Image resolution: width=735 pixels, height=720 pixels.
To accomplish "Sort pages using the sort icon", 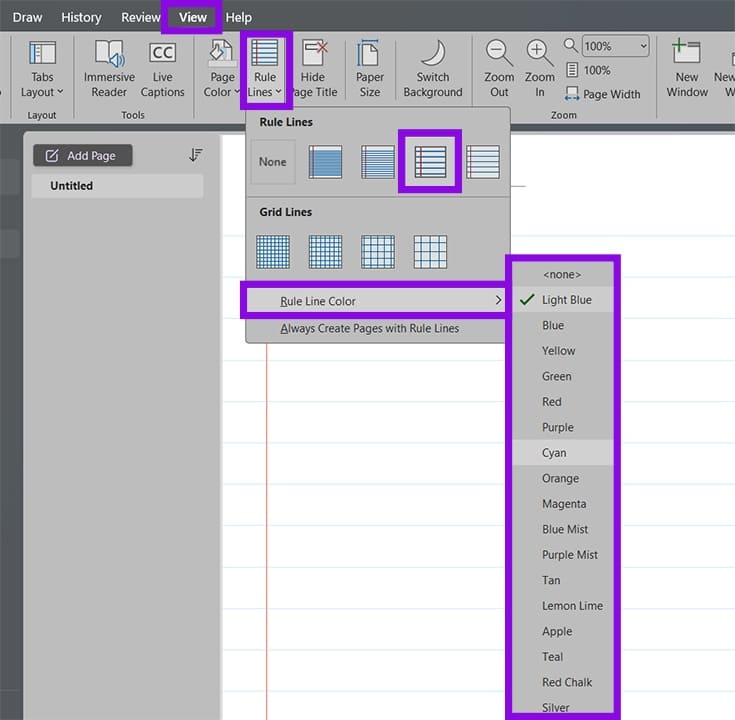I will [195, 155].
